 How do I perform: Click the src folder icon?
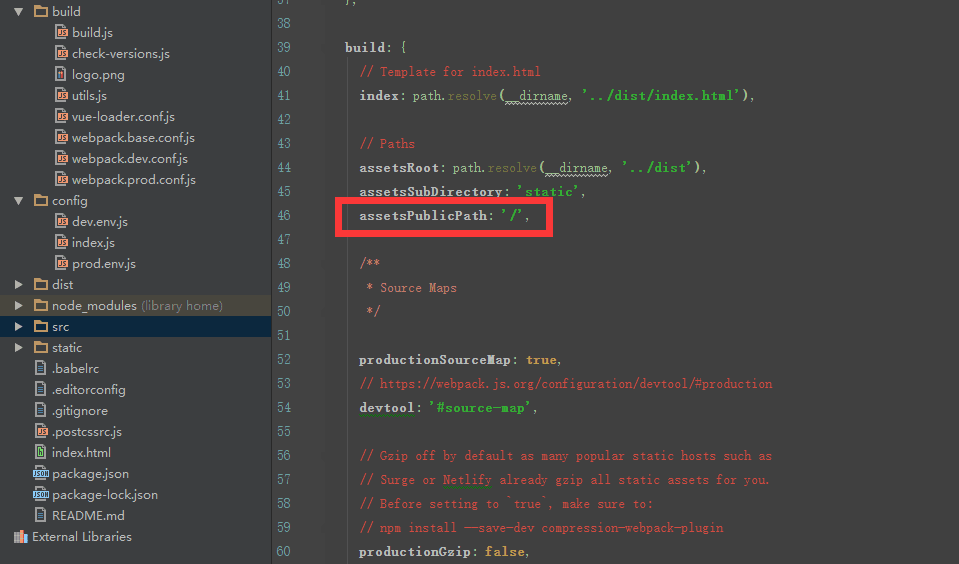(41, 326)
